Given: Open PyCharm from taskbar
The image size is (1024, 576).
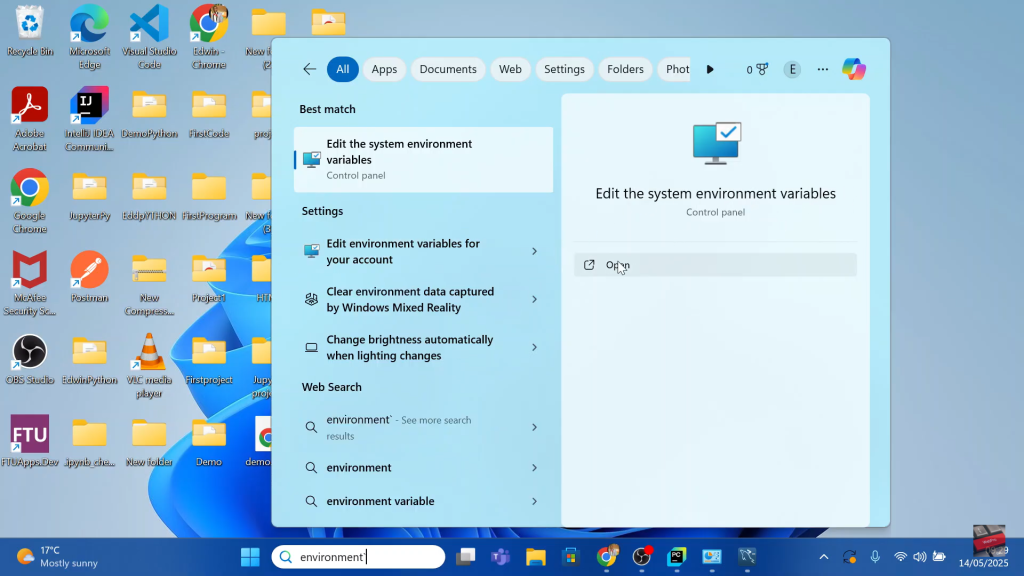Looking at the screenshot, I should click(x=677, y=557).
